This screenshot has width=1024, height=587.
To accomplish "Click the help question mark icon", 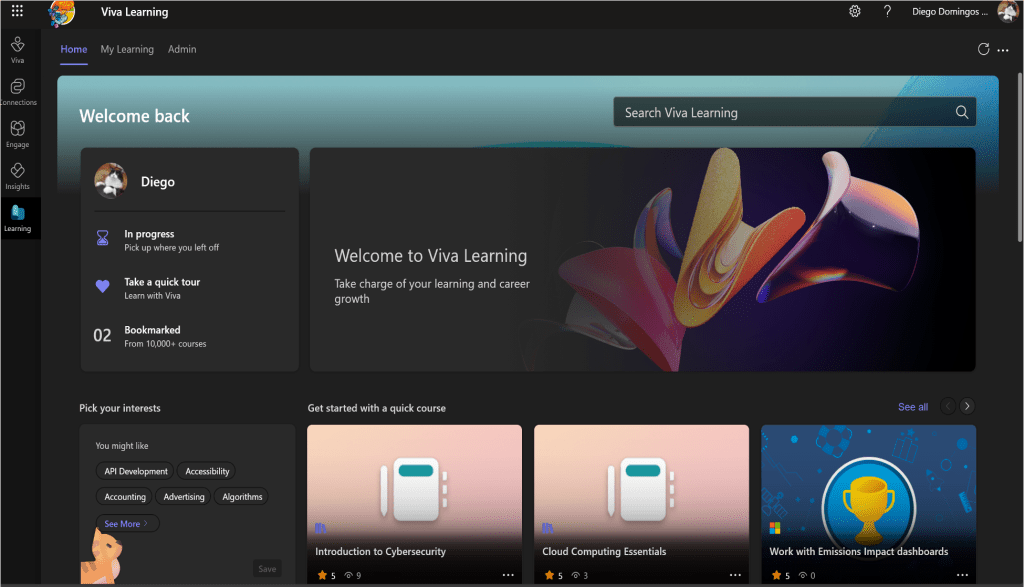I will click(887, 12).
